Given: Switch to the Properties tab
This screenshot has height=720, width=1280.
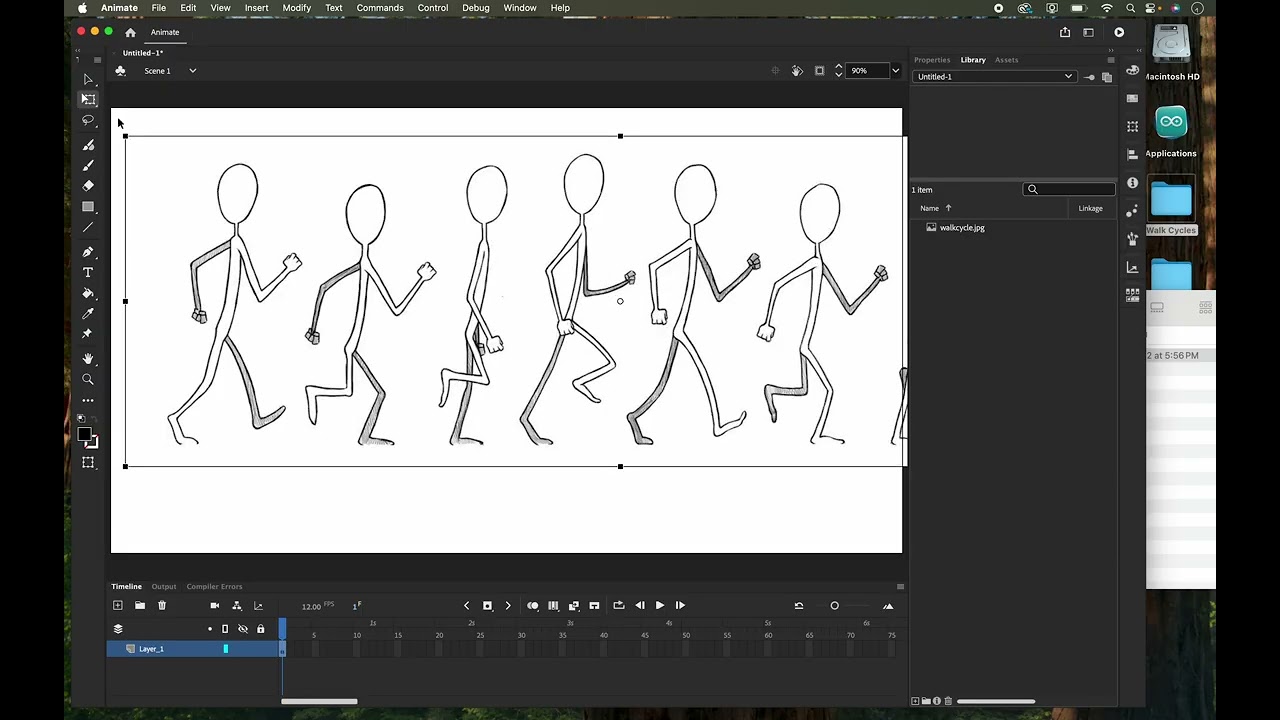Looking at the screenshot, I should coord(932,60).
